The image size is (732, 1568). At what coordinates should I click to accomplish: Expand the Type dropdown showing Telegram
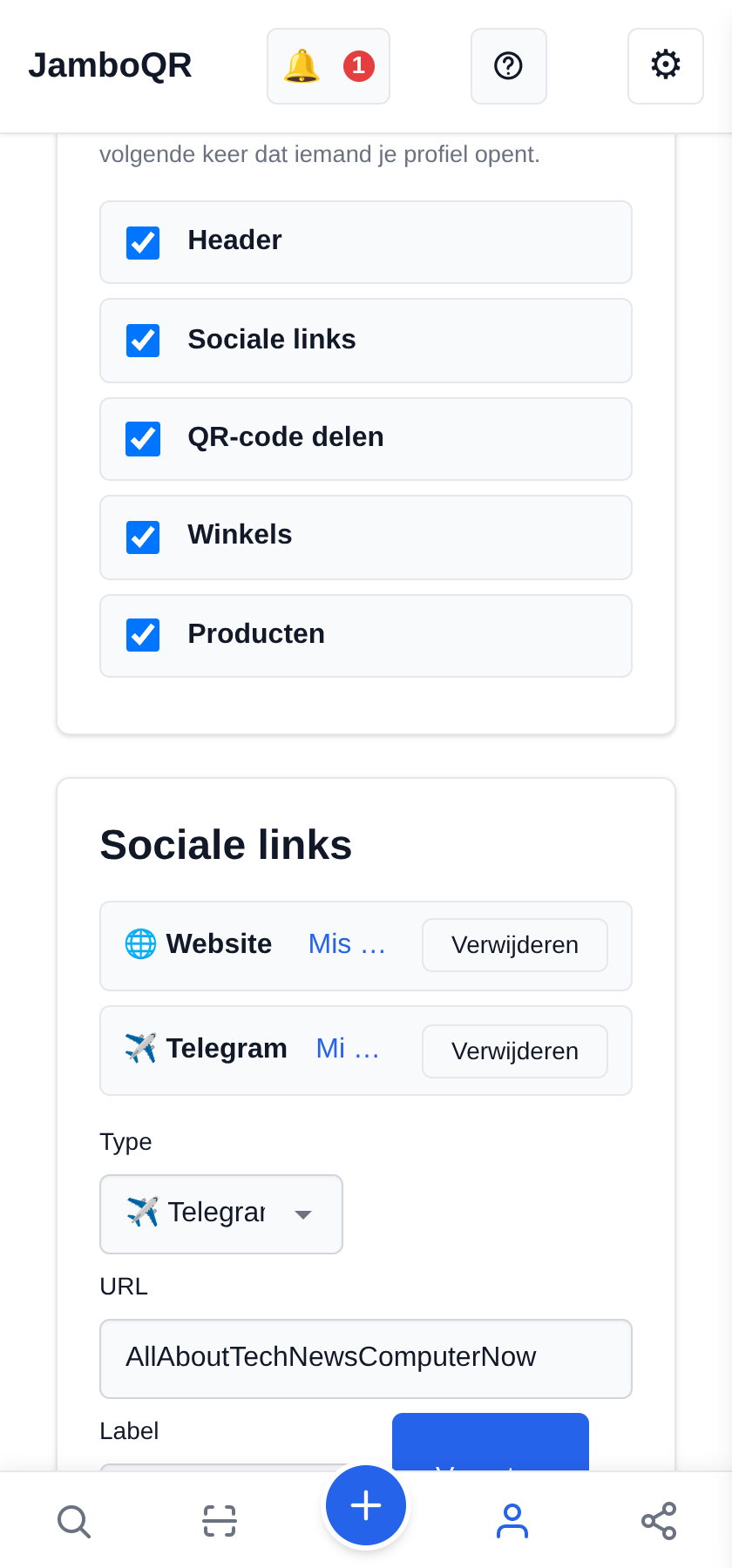pos(221,1214)
